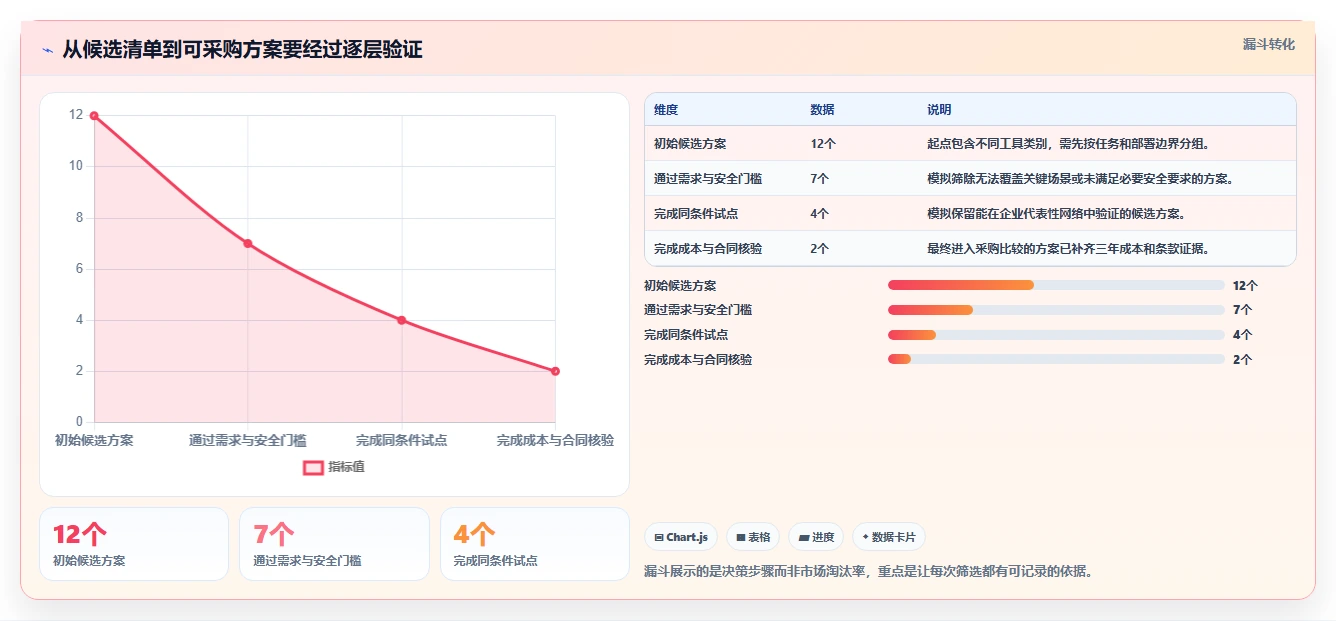Viewport: 1336px width, 621px height.
Task: Toggle the 指标值 legend swatch under the chart
Action: tap(313, 467)
